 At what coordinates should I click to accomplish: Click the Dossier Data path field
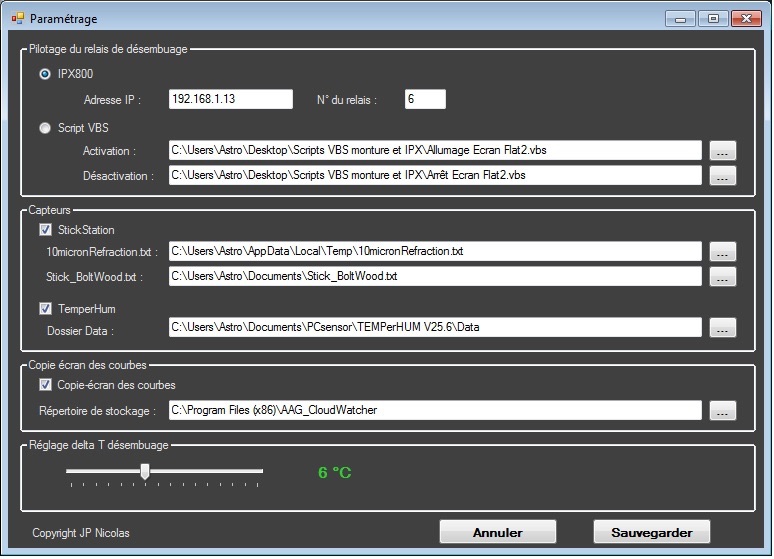(x=435, y=327)
